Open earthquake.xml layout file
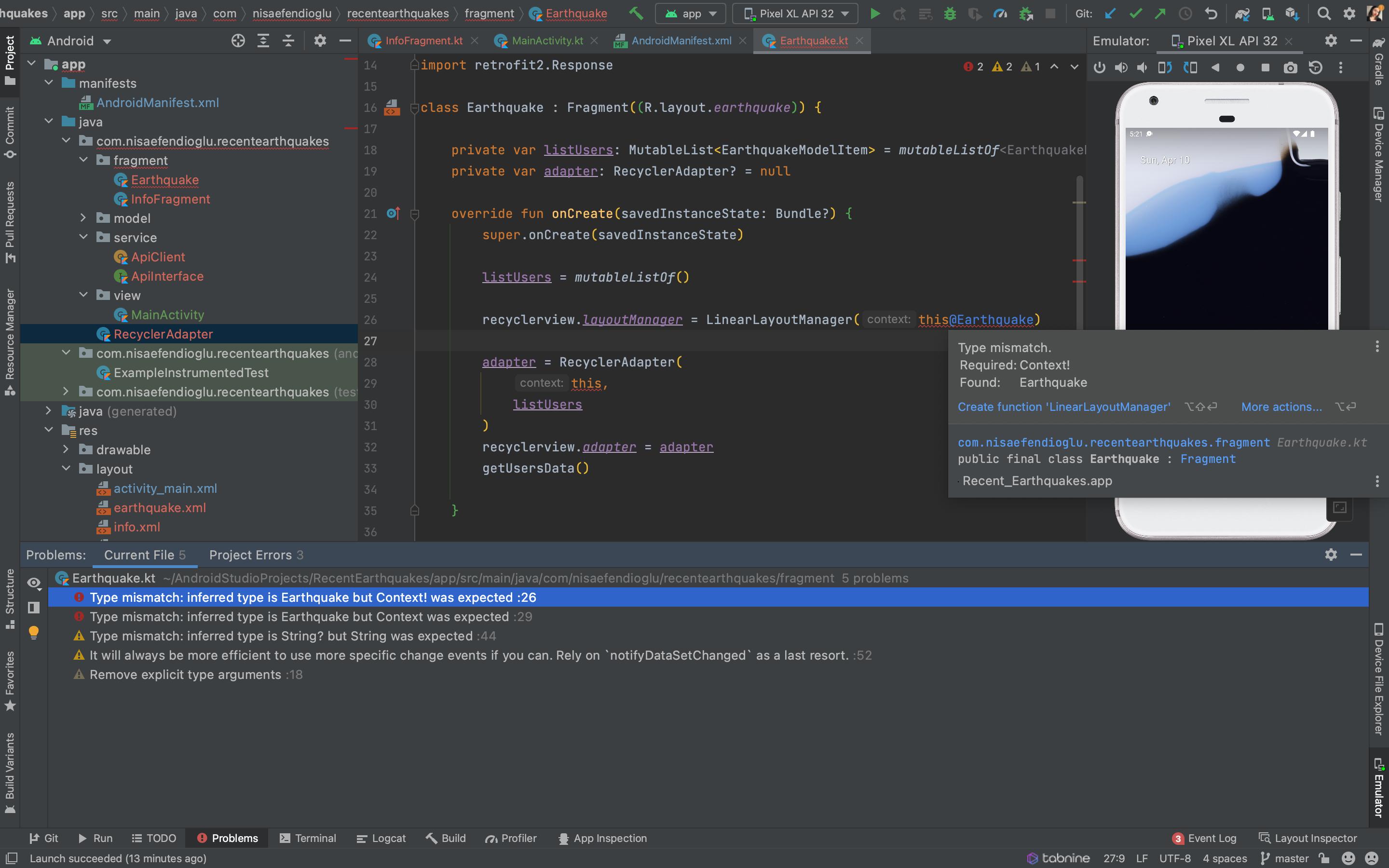This screenshot has height=868, width=1389. (x=160, y=507)
